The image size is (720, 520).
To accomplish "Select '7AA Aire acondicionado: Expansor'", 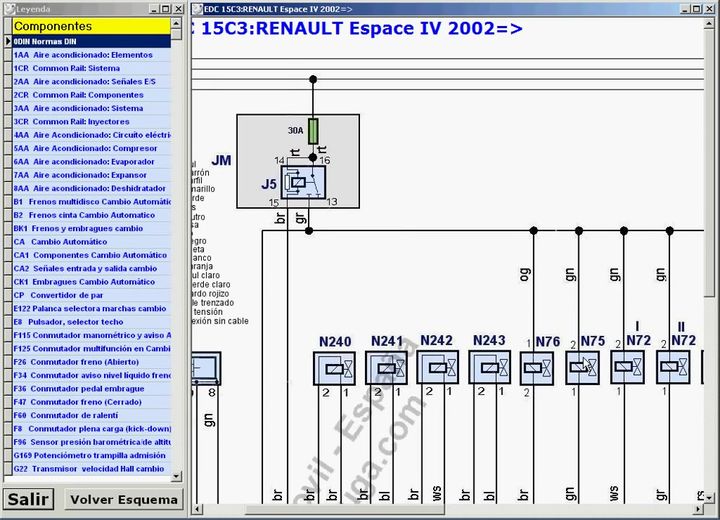I will pyautogui.click(x=91, y=175).
